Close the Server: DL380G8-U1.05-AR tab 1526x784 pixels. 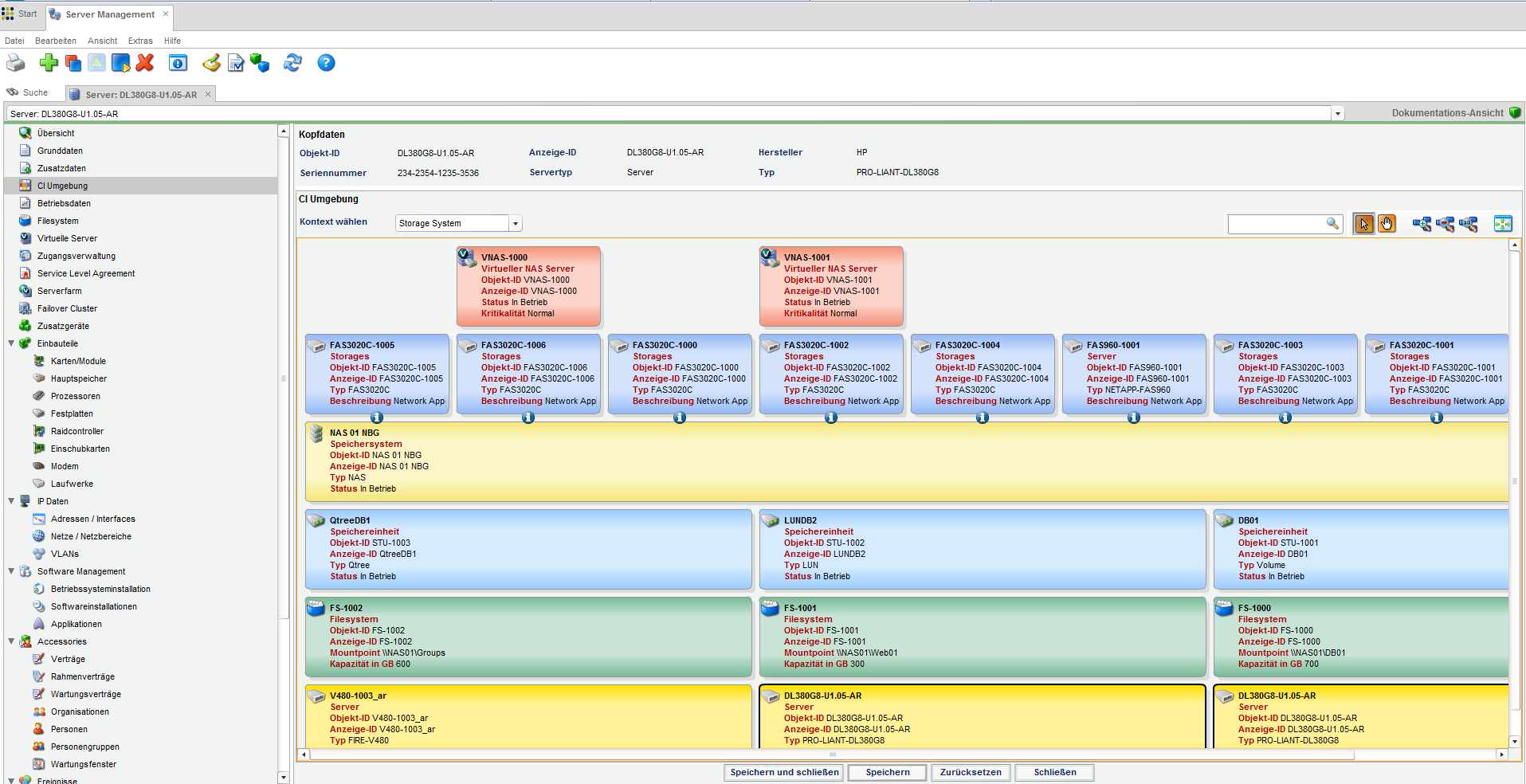pos(208,94)
